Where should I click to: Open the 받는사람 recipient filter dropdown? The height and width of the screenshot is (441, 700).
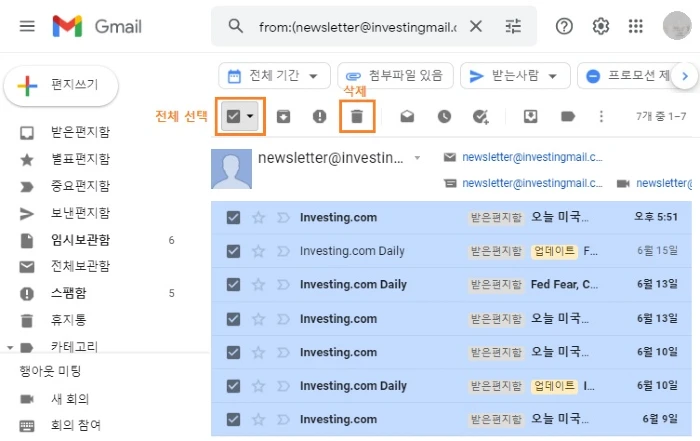click(x=515, y=76)
